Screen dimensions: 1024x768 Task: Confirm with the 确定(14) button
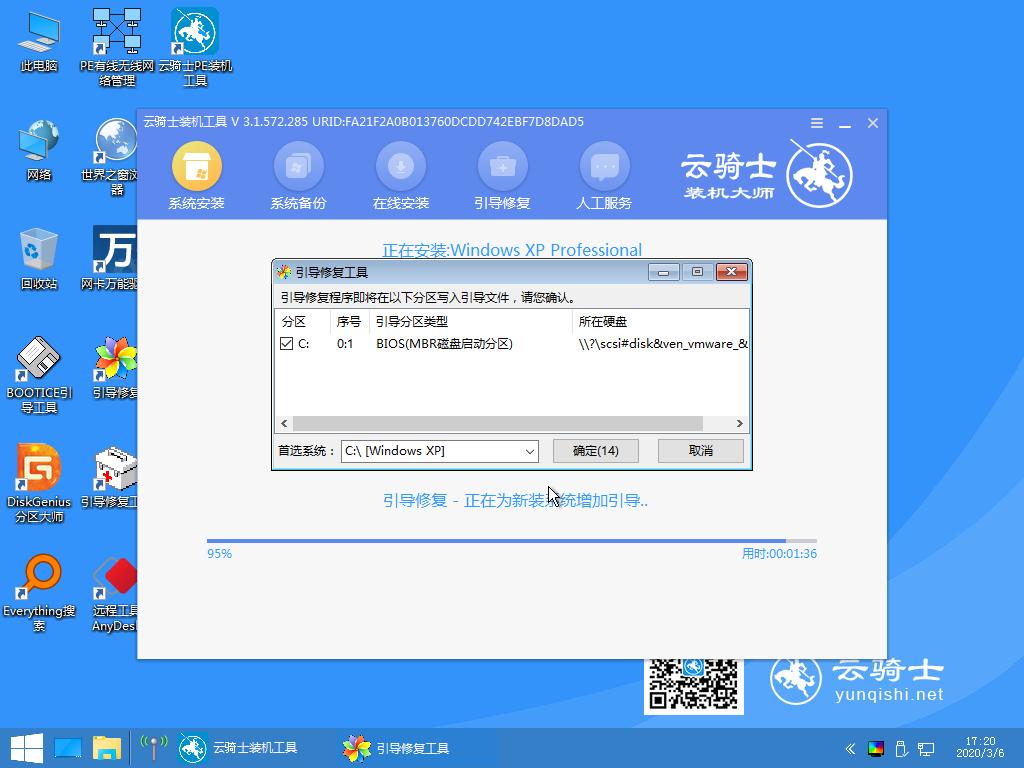click(x=595, y=451)
